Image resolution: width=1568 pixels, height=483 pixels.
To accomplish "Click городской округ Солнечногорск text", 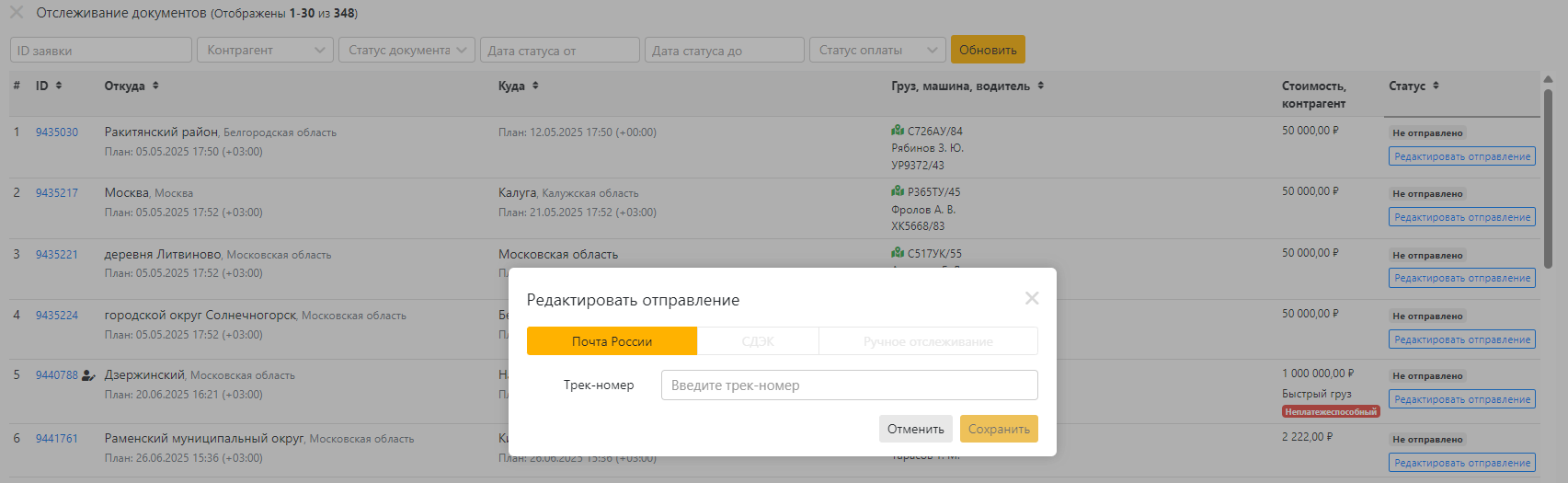I will 200,316.
